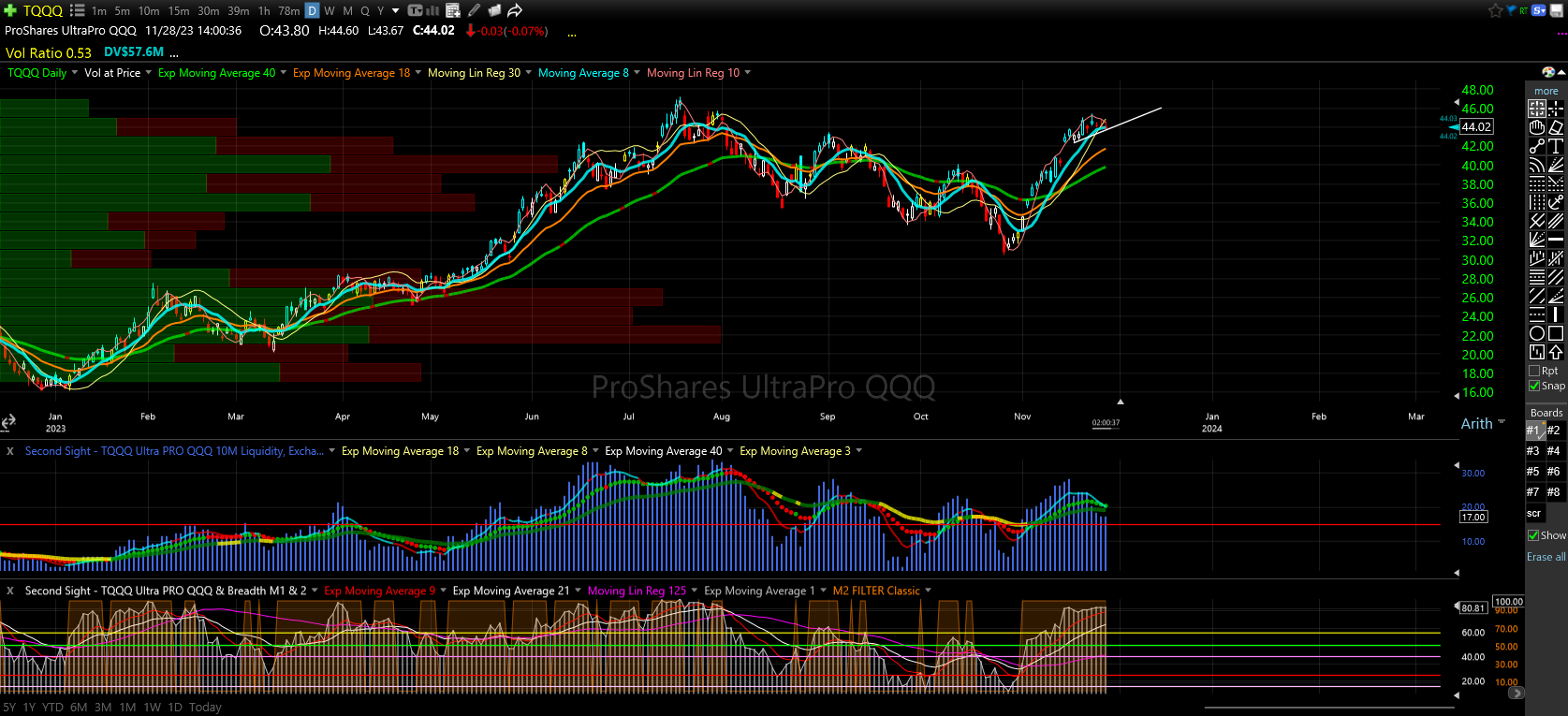The image size is (1568, 716).
Task: Click the TQQQ symbol field
Action: [x=42, y=10]
